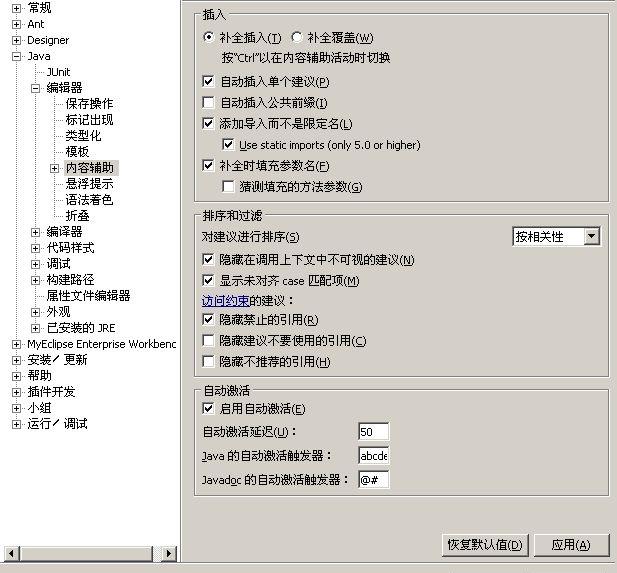This screenshot has height=573, width=617.
Task: Enable 隐藏不推荐的引用 checkbox
Action: tap(208, 361)
